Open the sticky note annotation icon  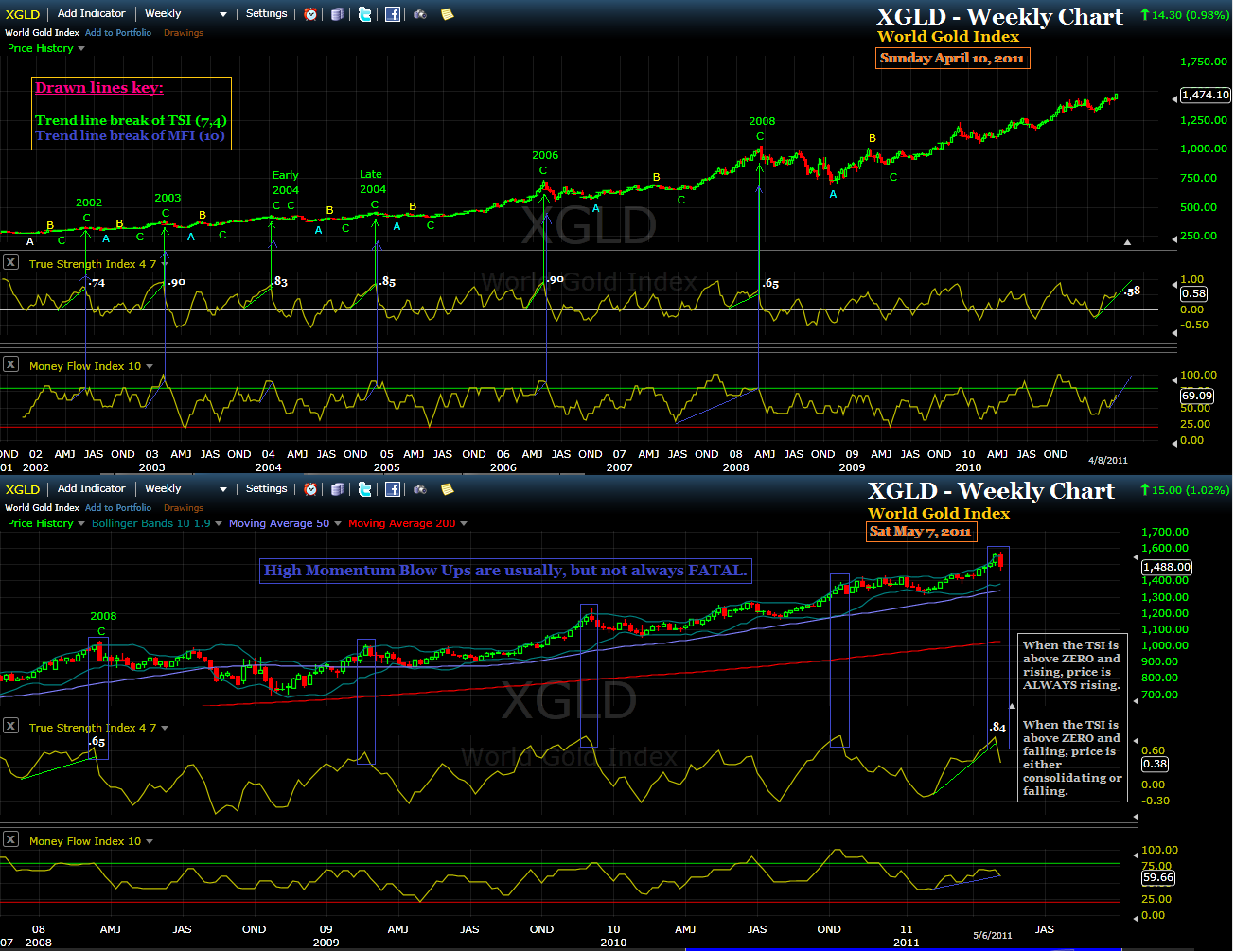point(446,13)
